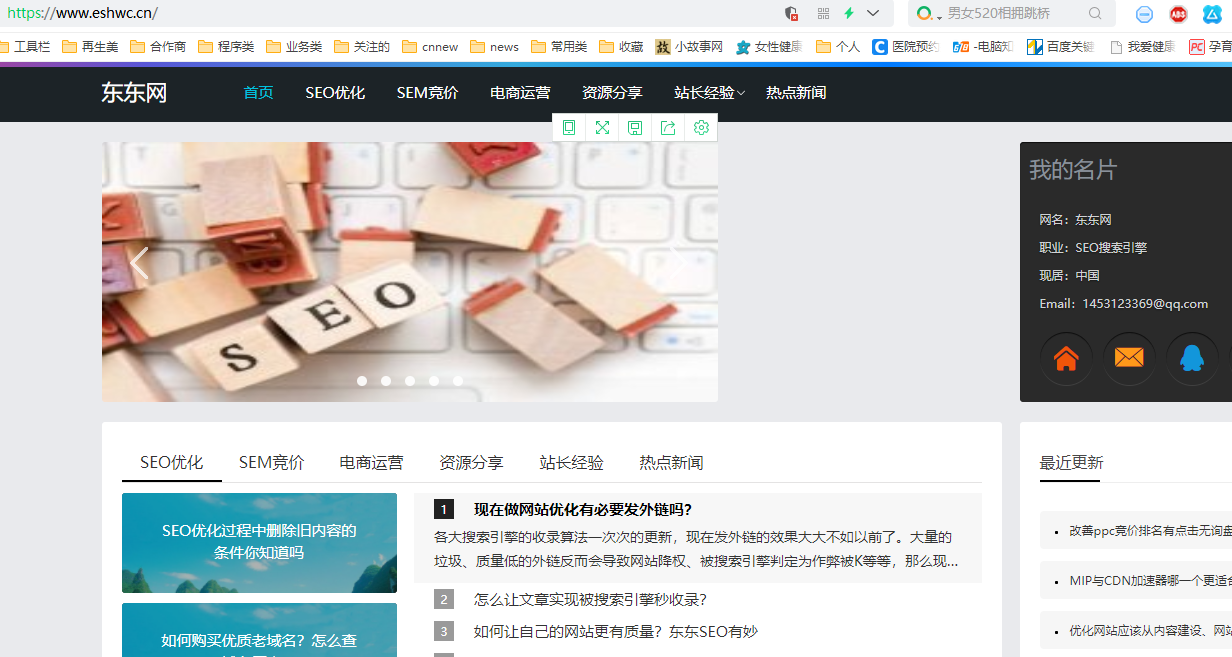Select the third carousel indicator dot
Viewport: 1232px width, 657px height.
point(410,381)
